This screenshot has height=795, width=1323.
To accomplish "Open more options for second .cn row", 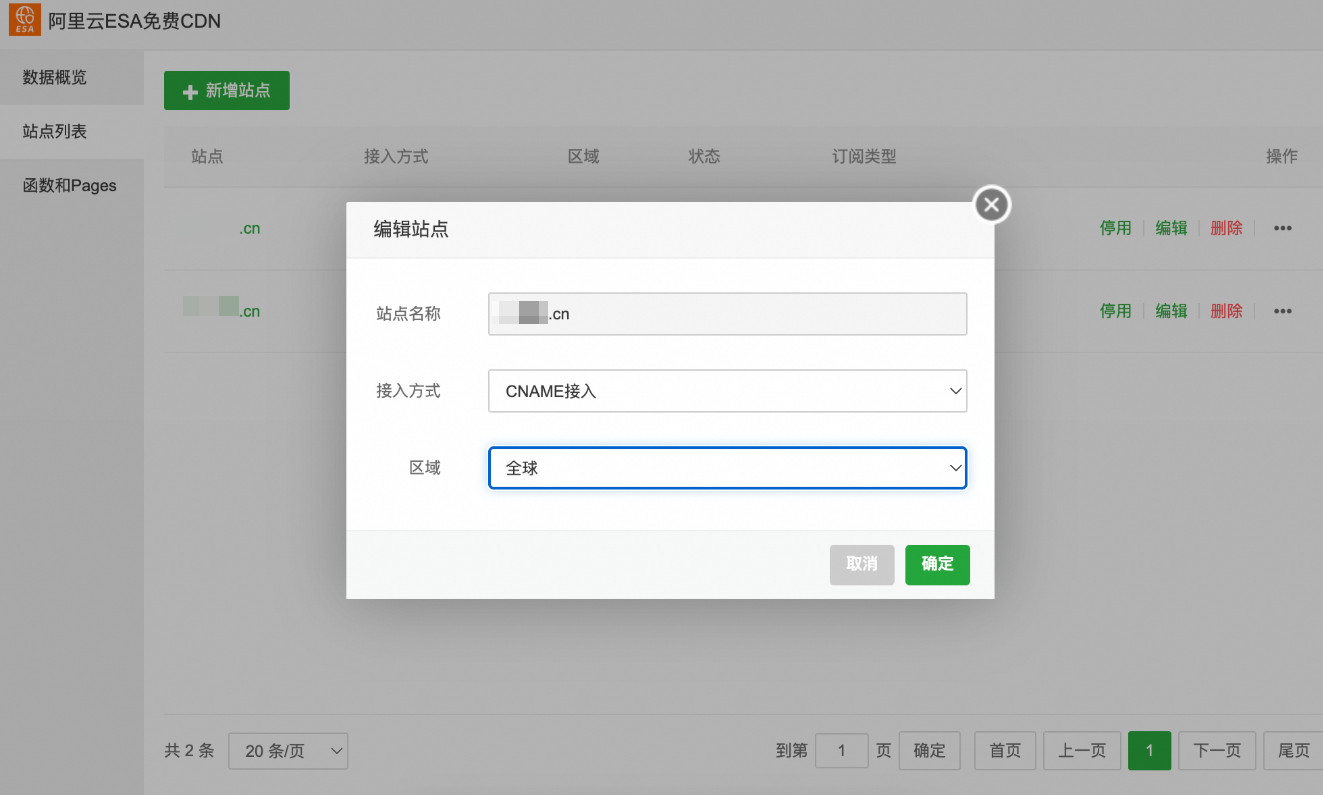I will coord(1283,311).
